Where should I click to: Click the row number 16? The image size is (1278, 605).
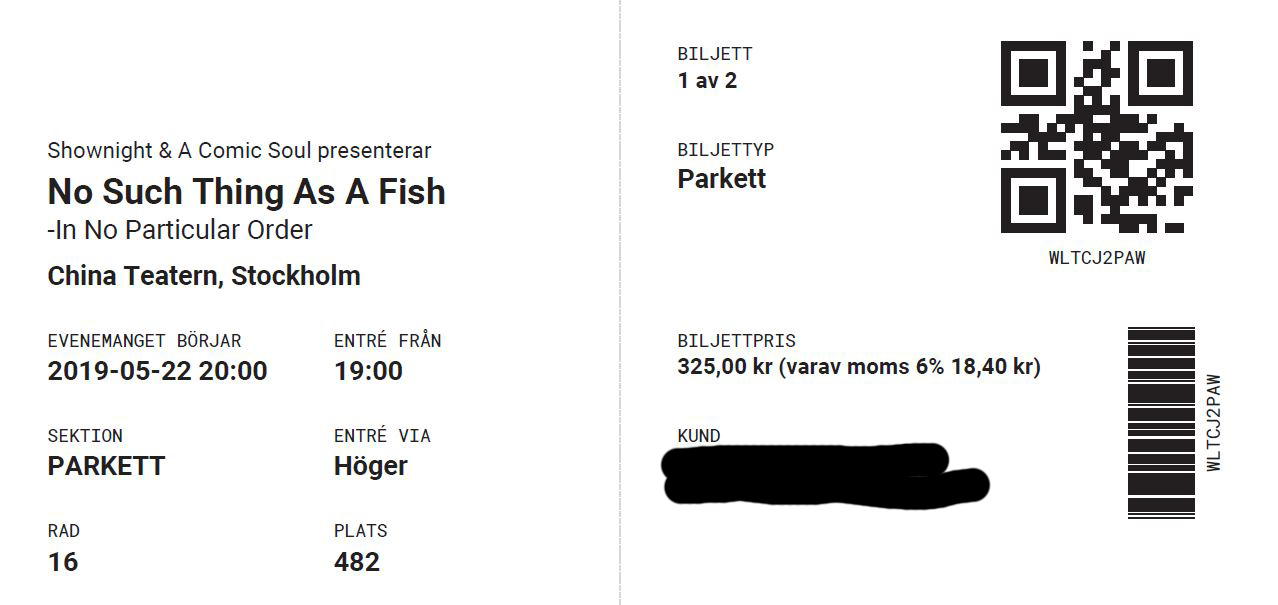[62, 562]
